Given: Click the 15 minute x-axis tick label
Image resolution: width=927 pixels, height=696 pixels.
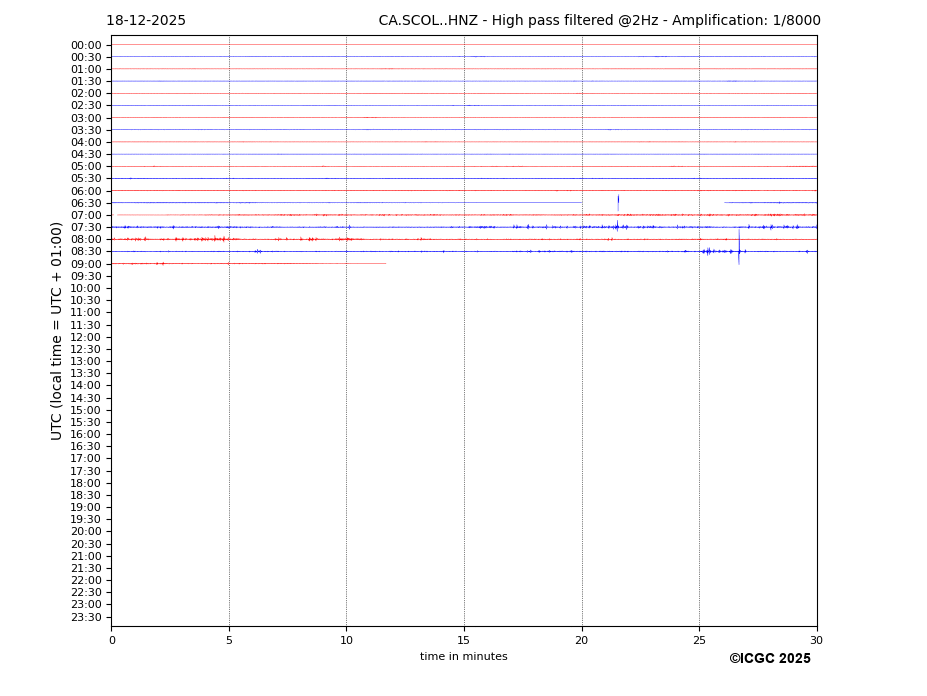Looking at the screenshot, I should (x=464, y=640).
